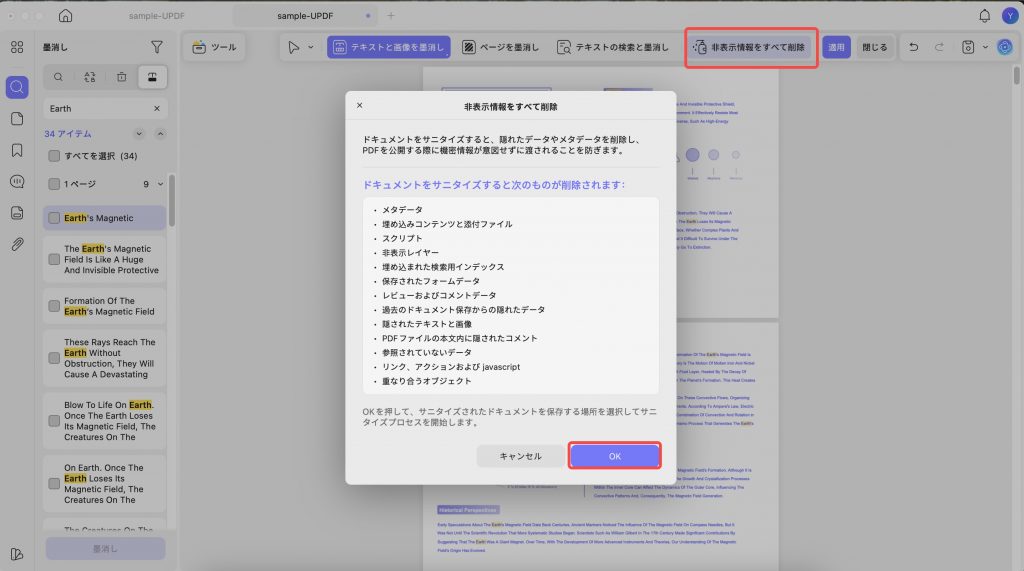Click the next result down chevron
The height and width of the screenshot is (571, 1024).
[139, 134]
